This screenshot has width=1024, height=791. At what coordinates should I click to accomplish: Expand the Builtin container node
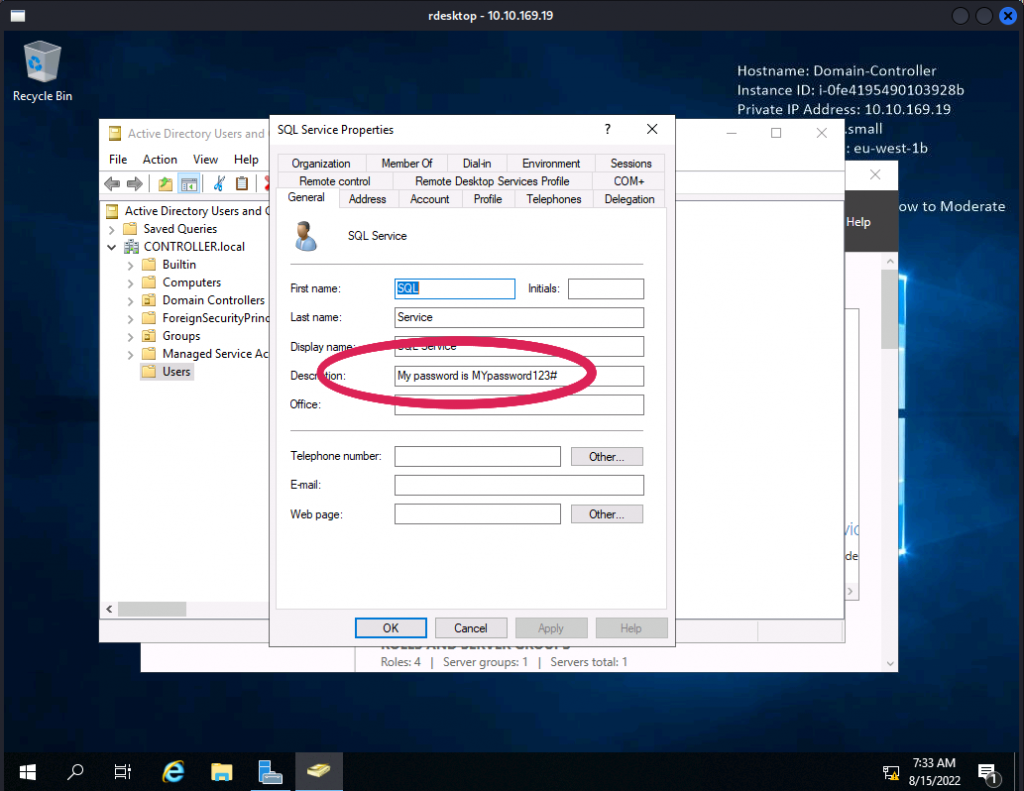click(130, 265)
